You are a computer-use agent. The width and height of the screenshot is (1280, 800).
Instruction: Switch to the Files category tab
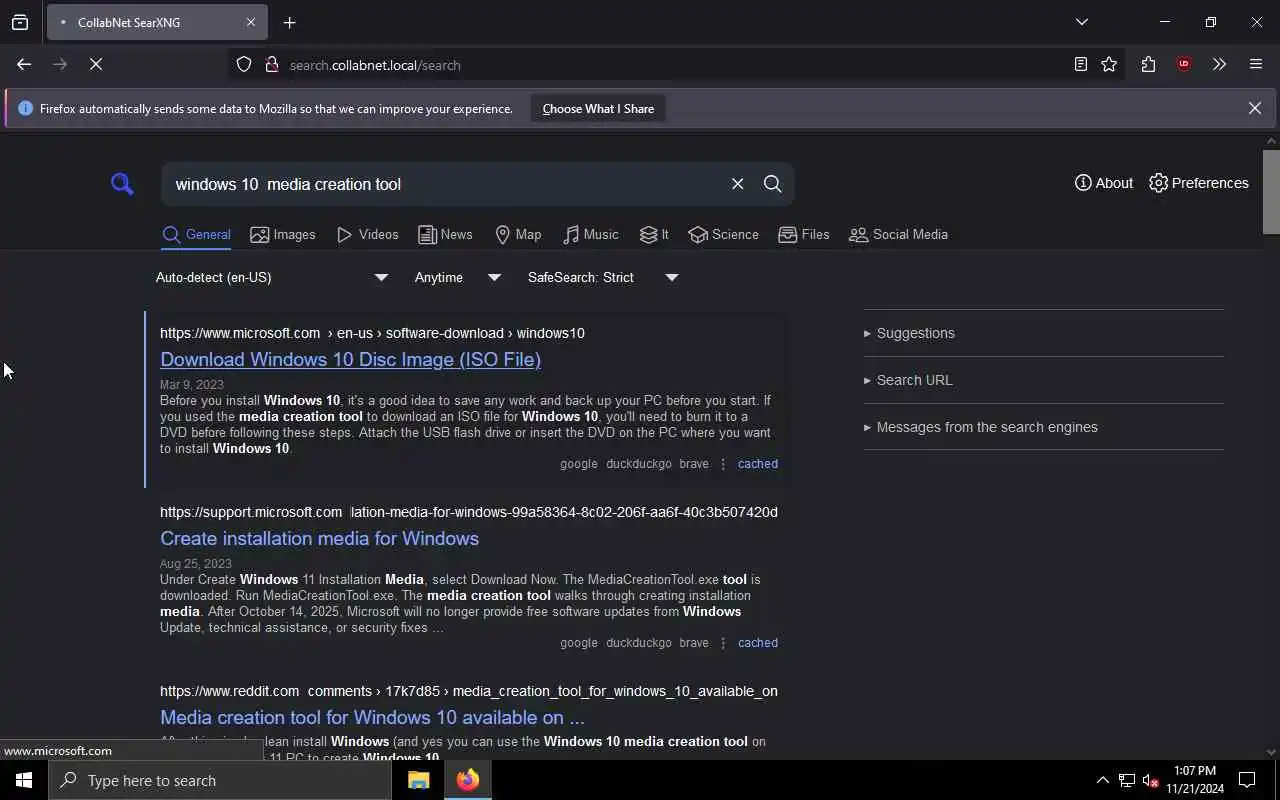804,234
